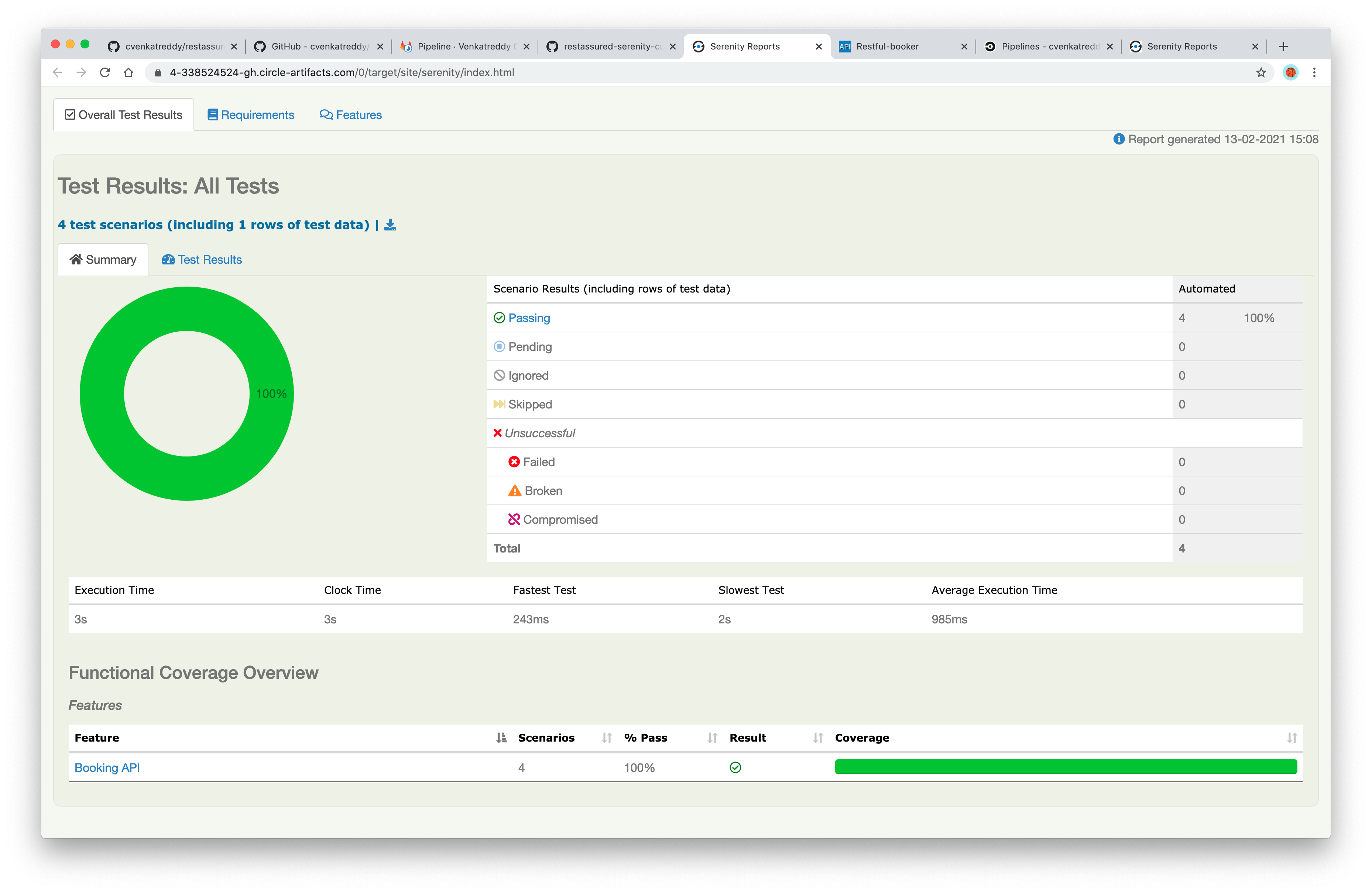Open the Booking API feature link
This screenshot has height=893, width=1372.
(x=107, y=768)
